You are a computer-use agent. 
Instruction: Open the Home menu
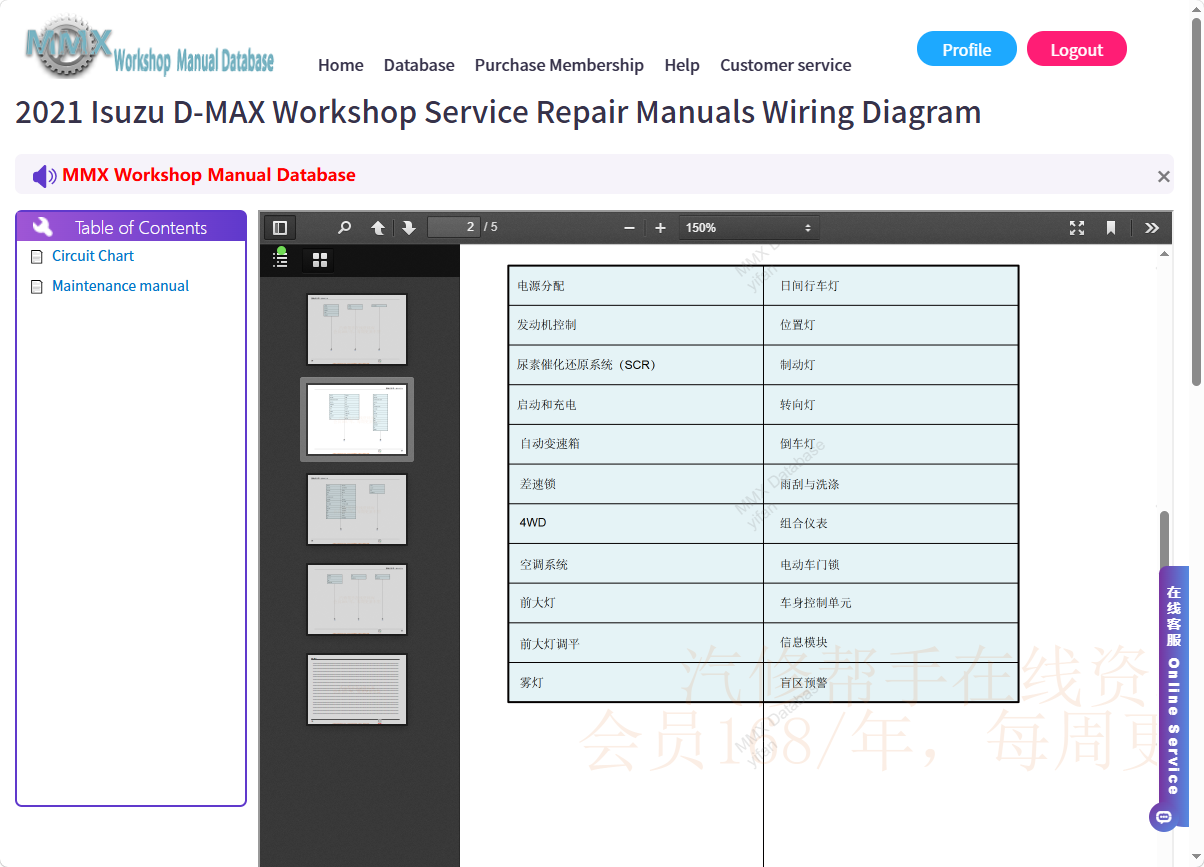(341, 65)
